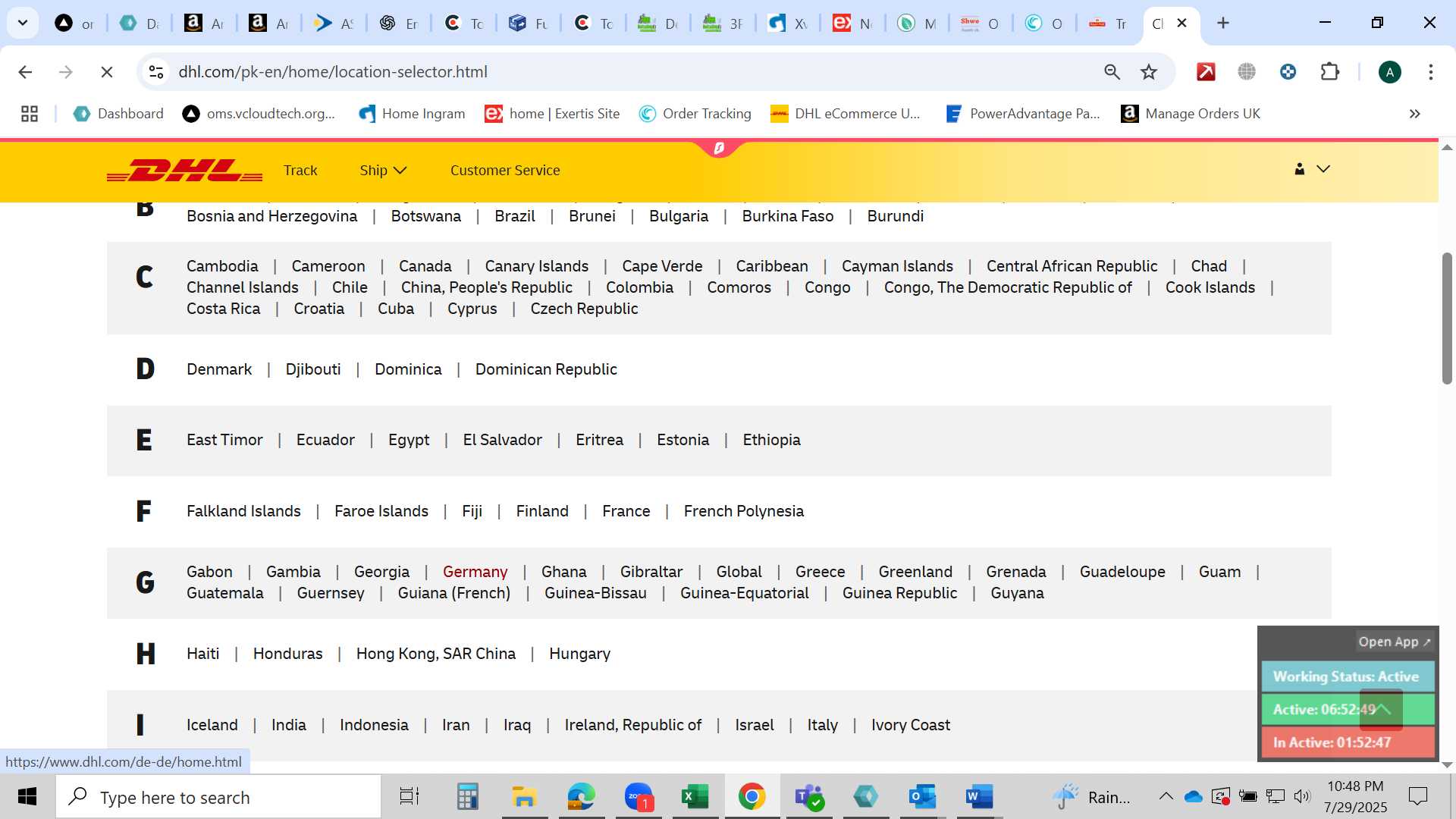Open the Windows Start menu
Viewport: 1456px width, 819px height.
point(27,797)
